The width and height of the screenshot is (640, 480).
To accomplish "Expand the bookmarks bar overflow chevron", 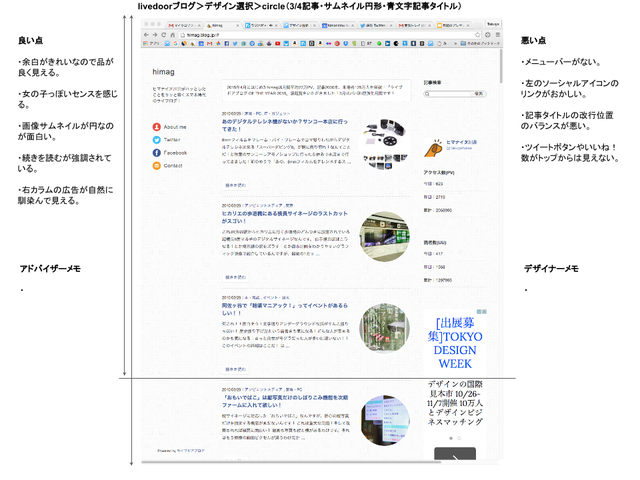I will [x=456, y=43].
